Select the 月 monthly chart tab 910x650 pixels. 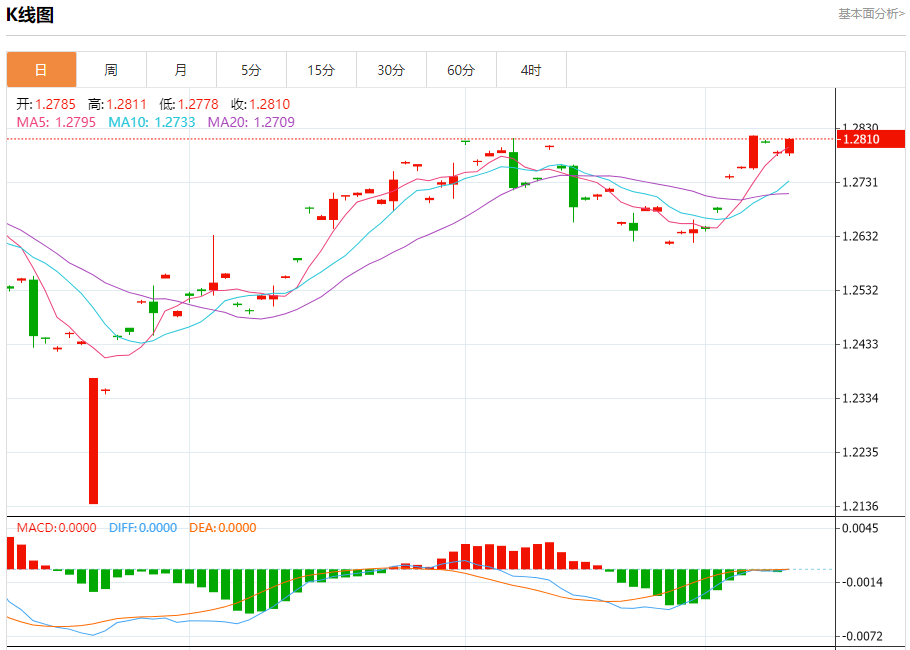pos(181,70)
